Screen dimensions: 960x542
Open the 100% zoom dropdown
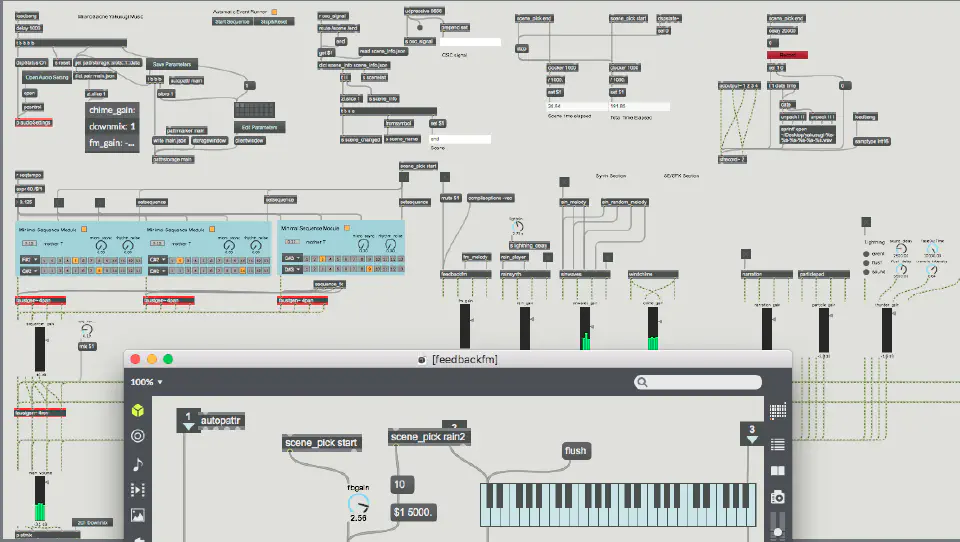pyautogui.click(x=146, y=382)
